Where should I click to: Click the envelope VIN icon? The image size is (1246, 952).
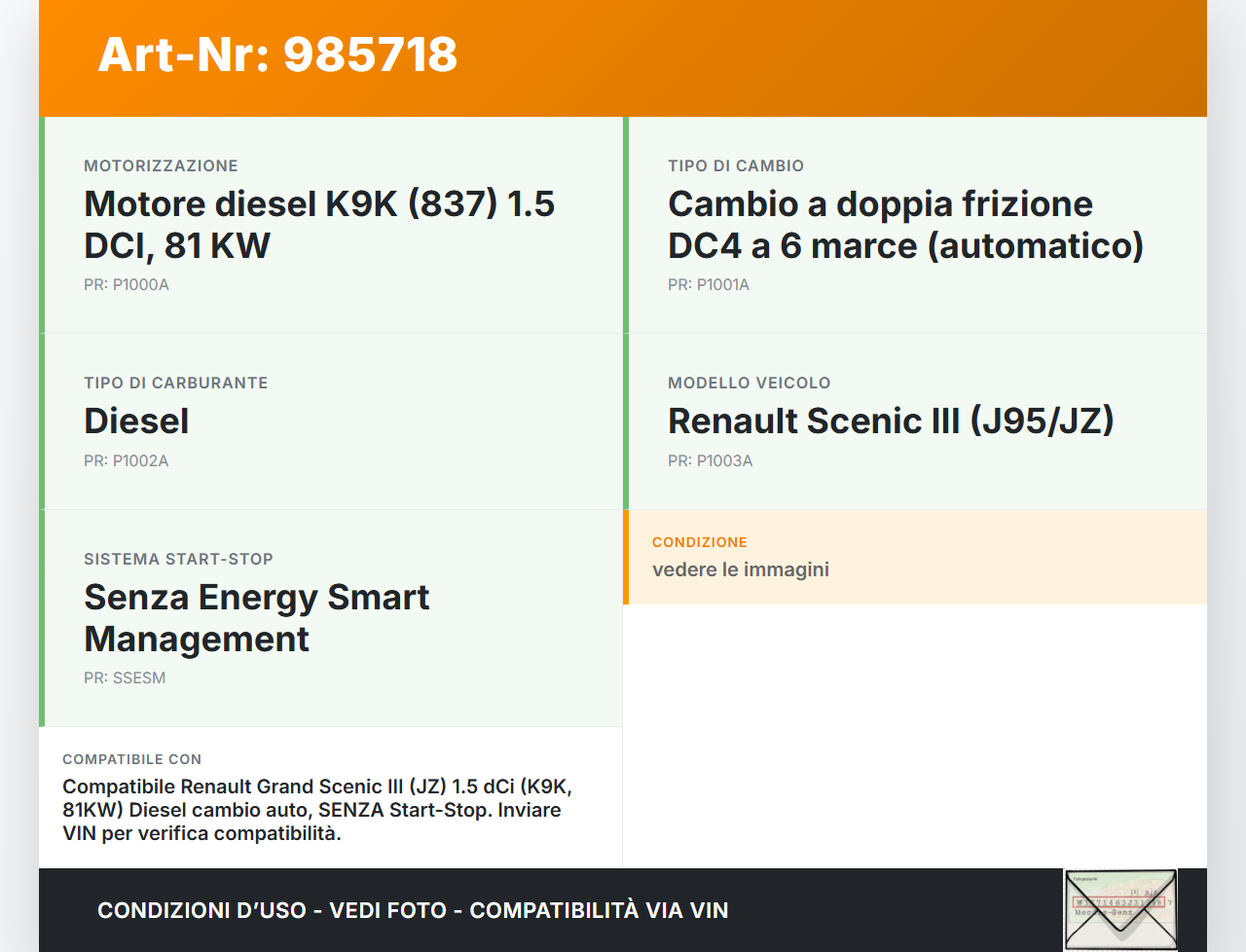point(1120,910)
